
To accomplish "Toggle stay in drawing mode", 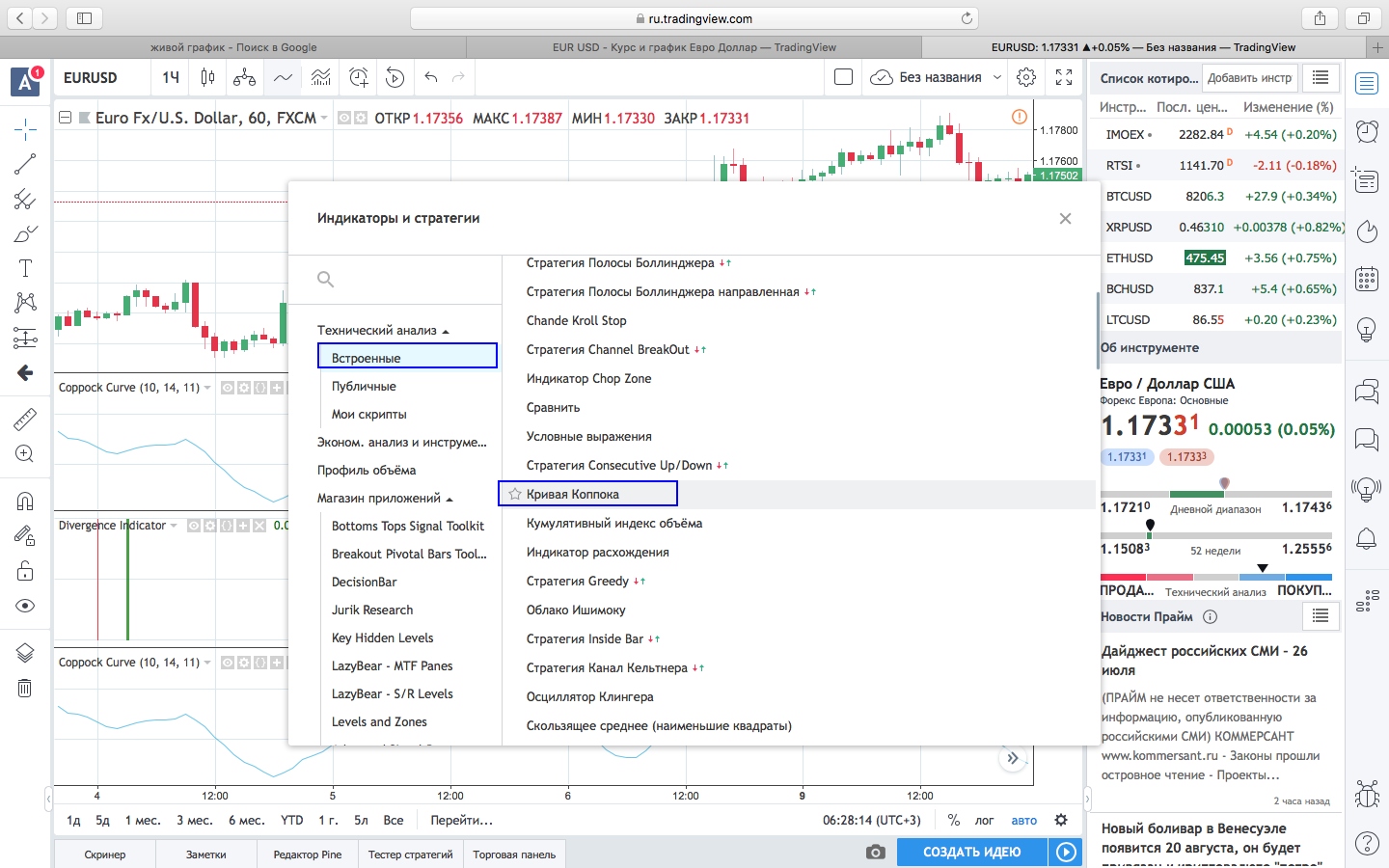I will 25,535.
